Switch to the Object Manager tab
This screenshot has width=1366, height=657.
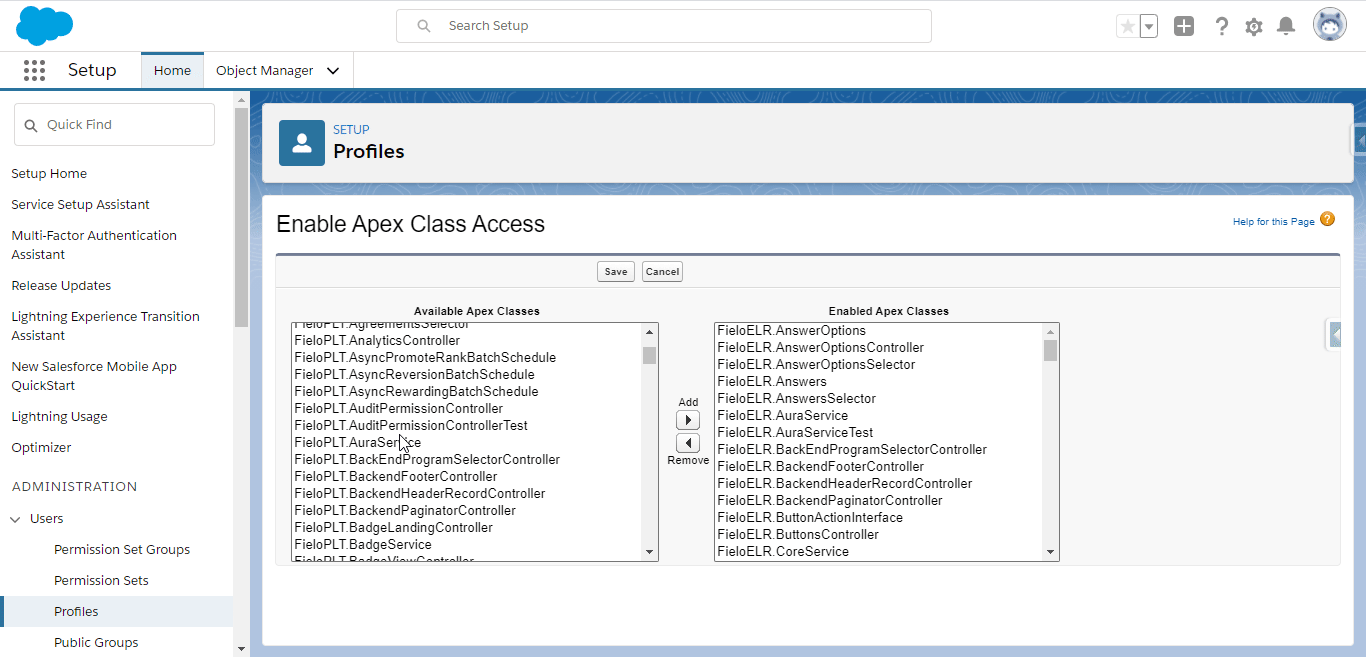click(x=264, y=71)
